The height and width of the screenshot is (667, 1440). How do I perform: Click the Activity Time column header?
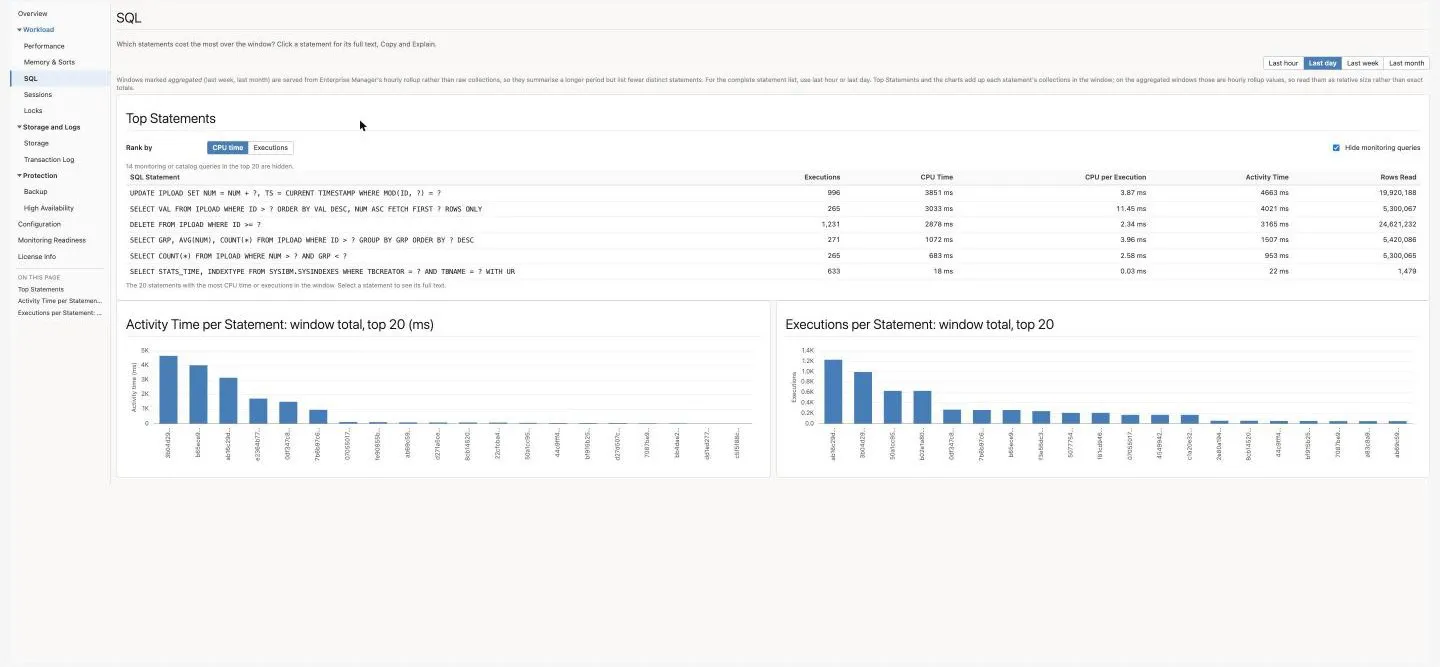click(x=1267, y=177)
